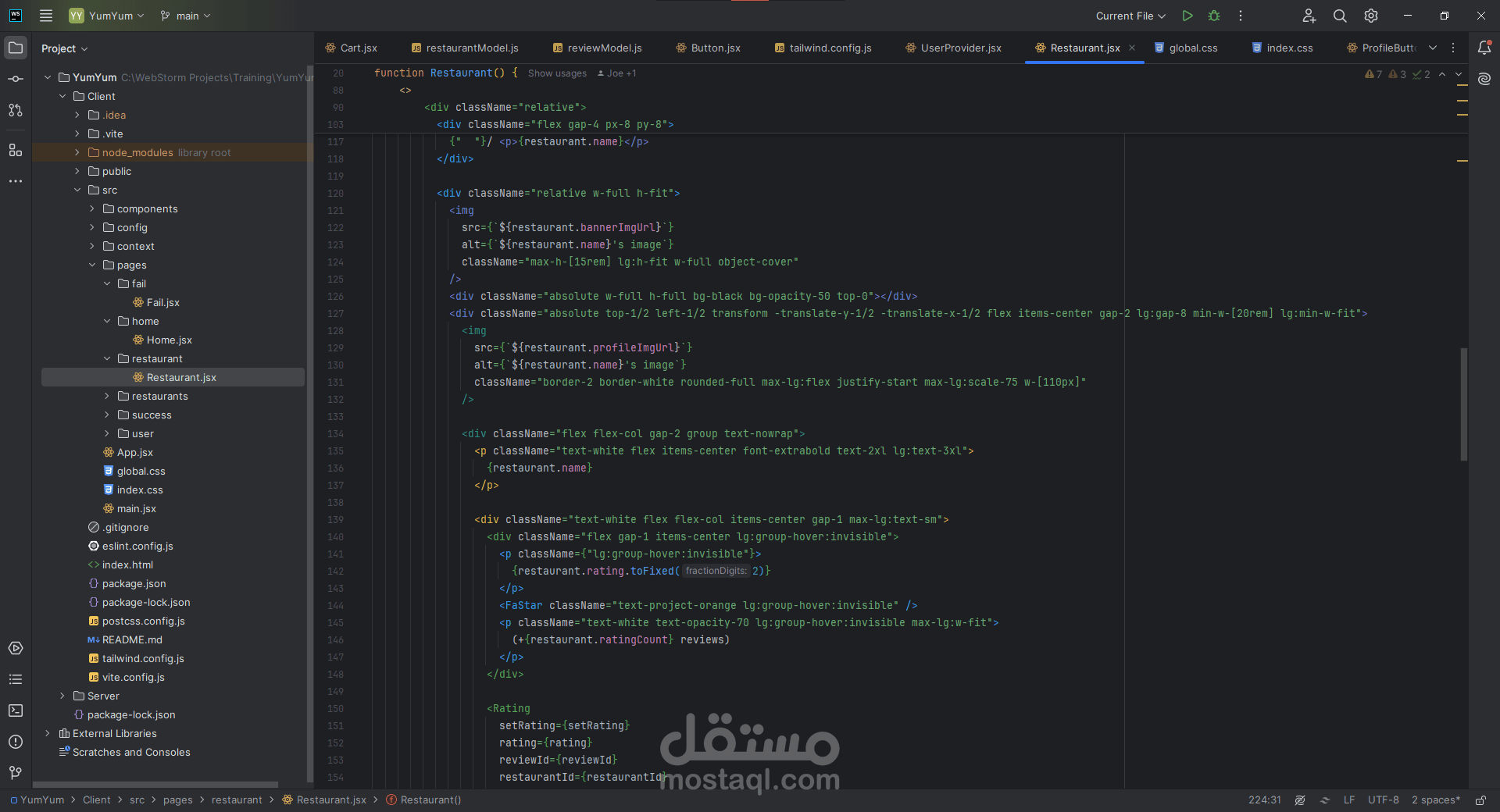The height and width of the screenshot is (812, 1500).
Task: Open the TODO list tool window
Action: point(16,679)
